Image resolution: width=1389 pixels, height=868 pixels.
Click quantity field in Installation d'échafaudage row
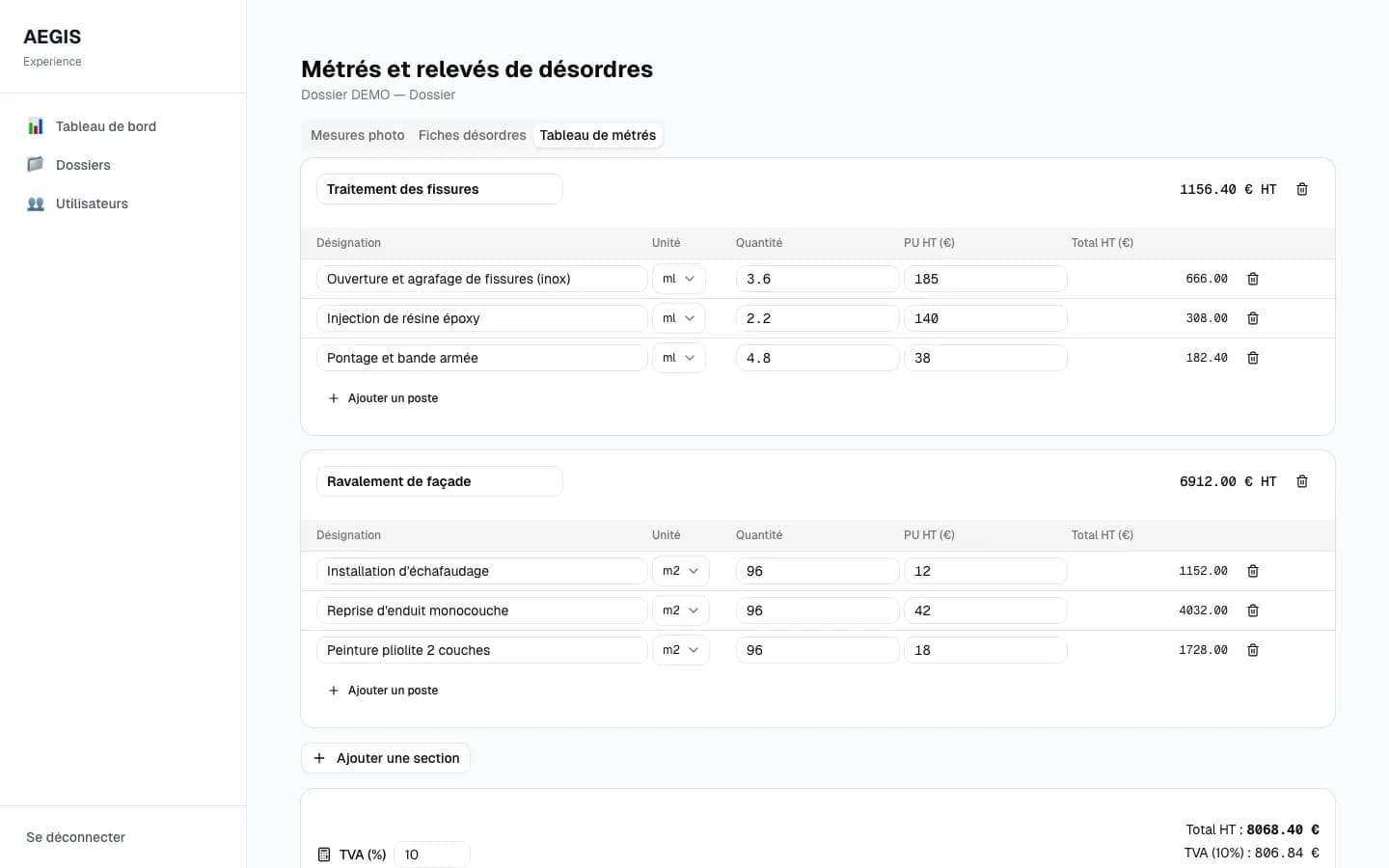818,571
